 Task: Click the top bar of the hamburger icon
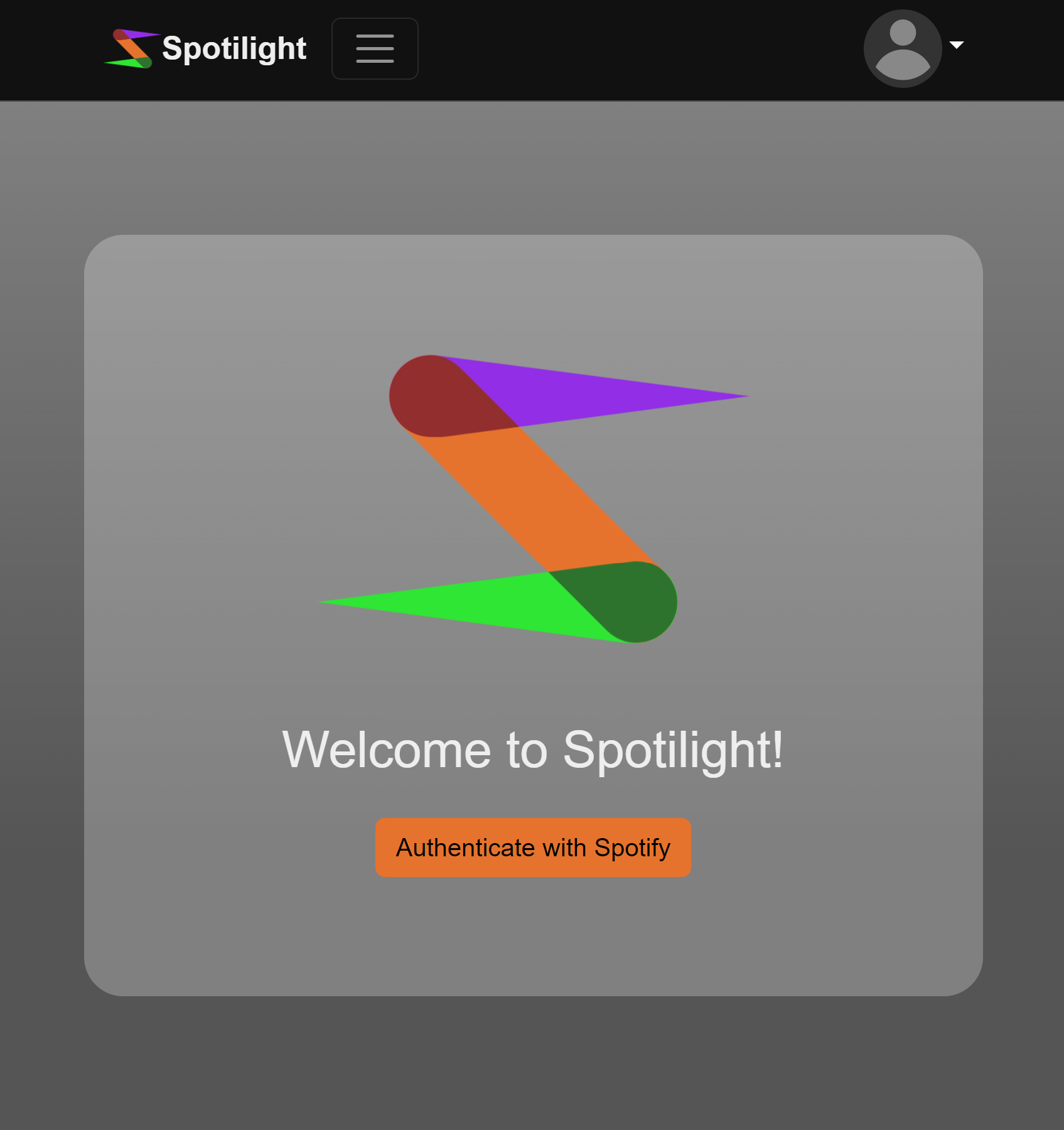(x=375, y=36)
